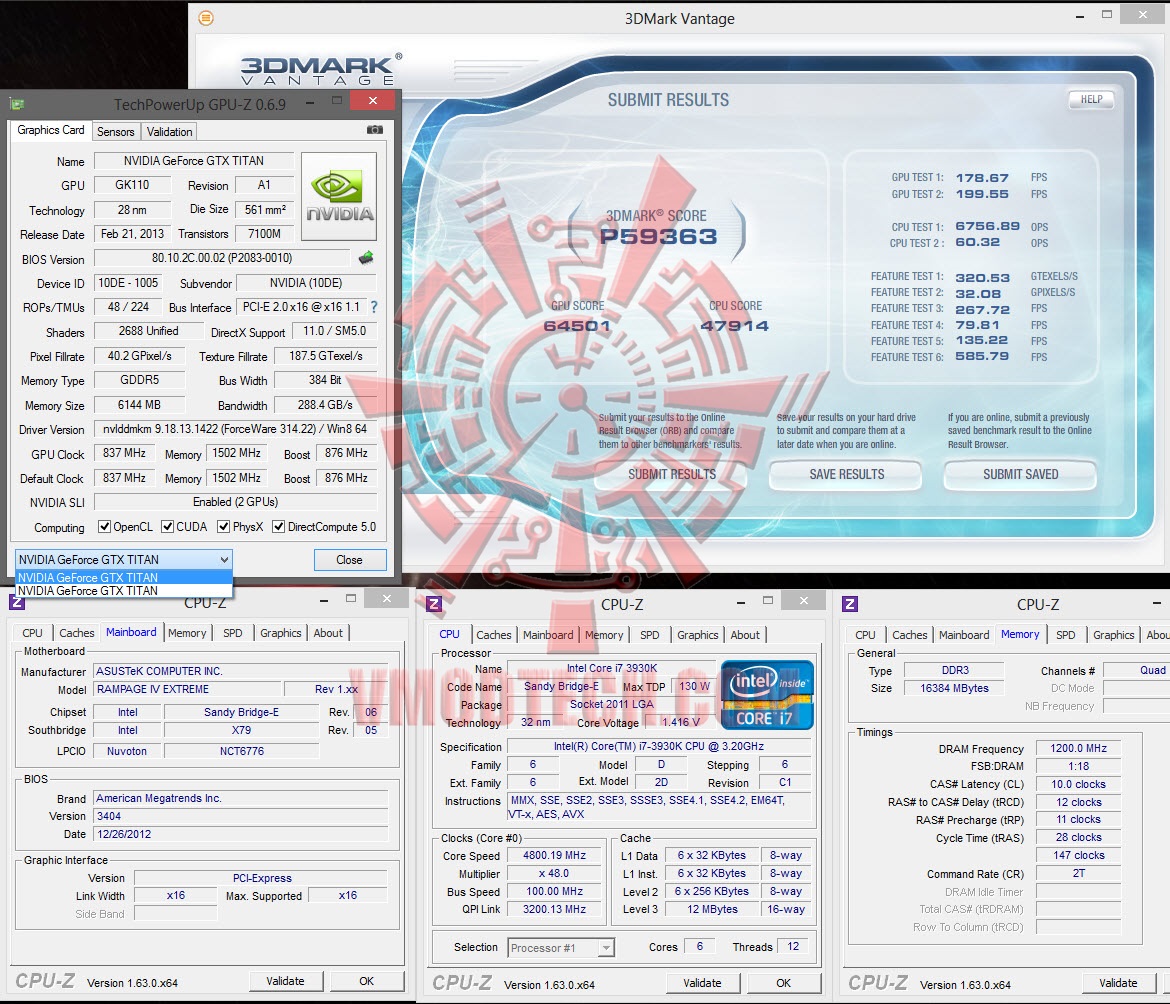The height and width of the screenshot is (1004, 1170).
Task: Click the purple Z icon of left CPU-Z window
Action: pos(16,601)
